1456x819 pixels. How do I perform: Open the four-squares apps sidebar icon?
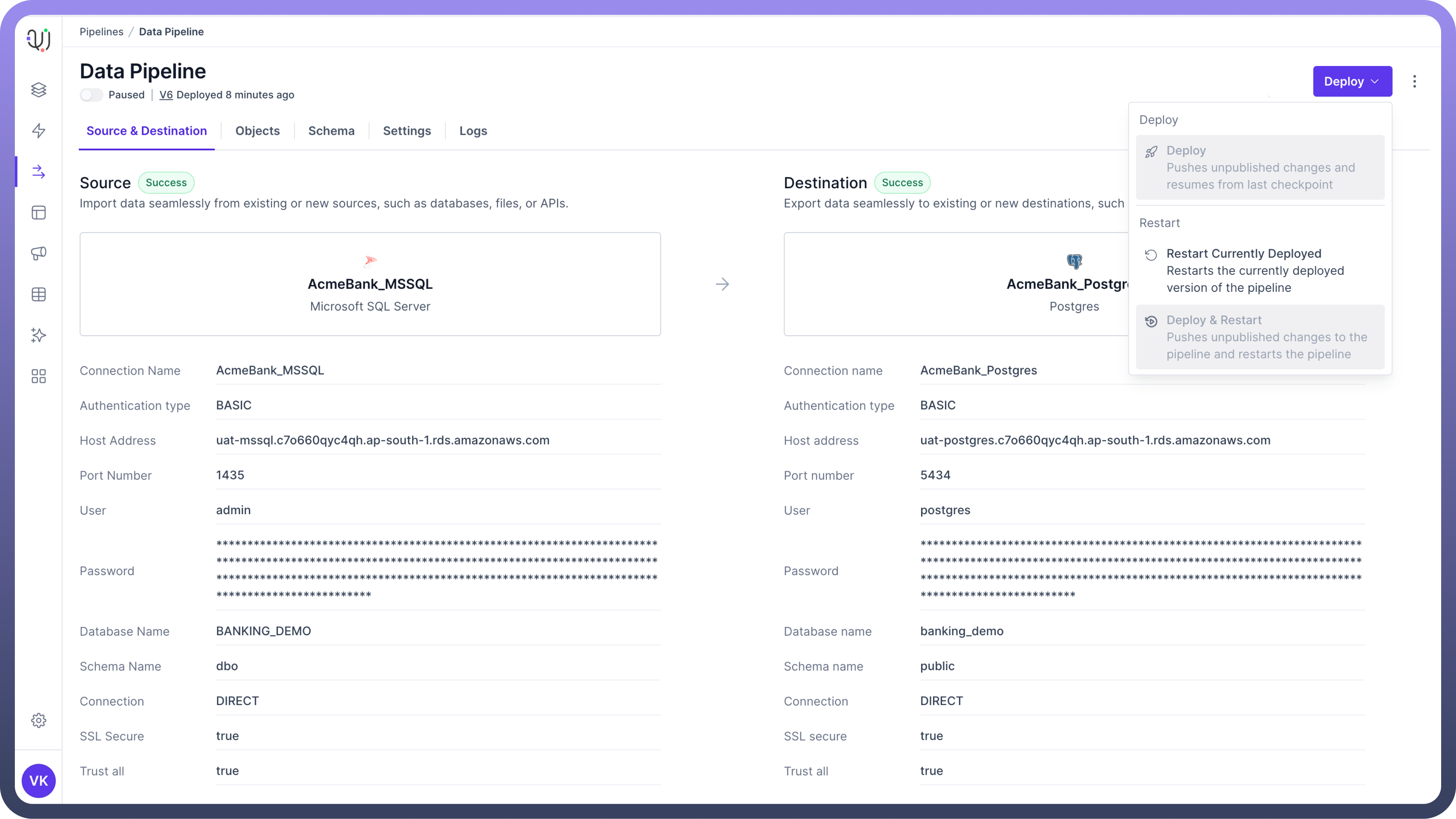tap(38, 376)
